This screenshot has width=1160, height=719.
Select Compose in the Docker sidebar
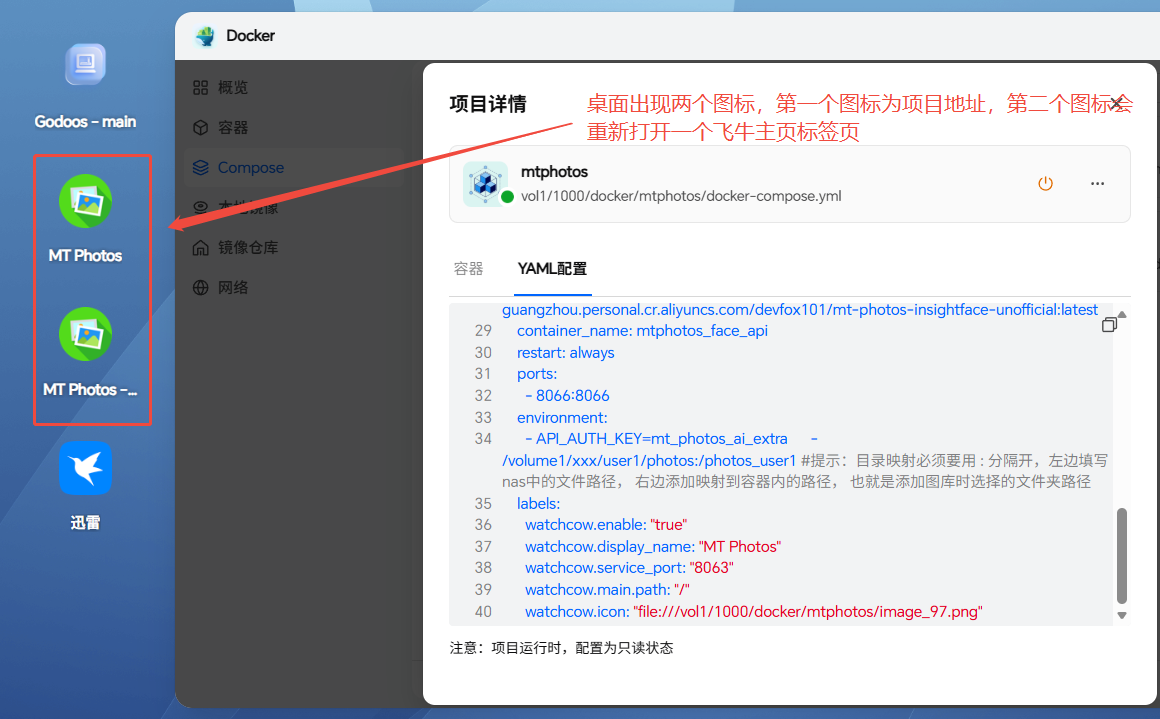pos(293,167)
